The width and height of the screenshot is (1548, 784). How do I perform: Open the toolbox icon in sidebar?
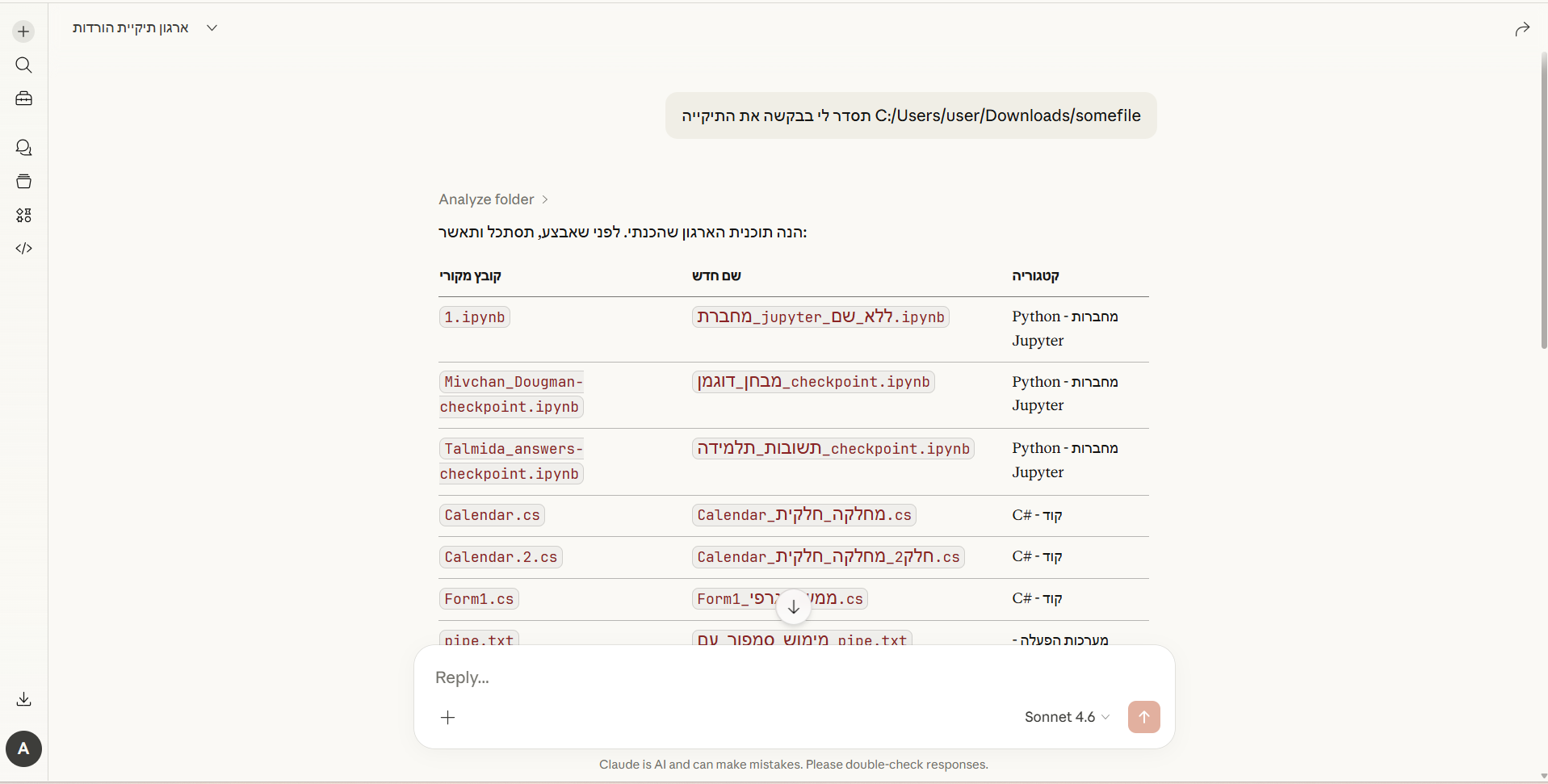[23, 99]
